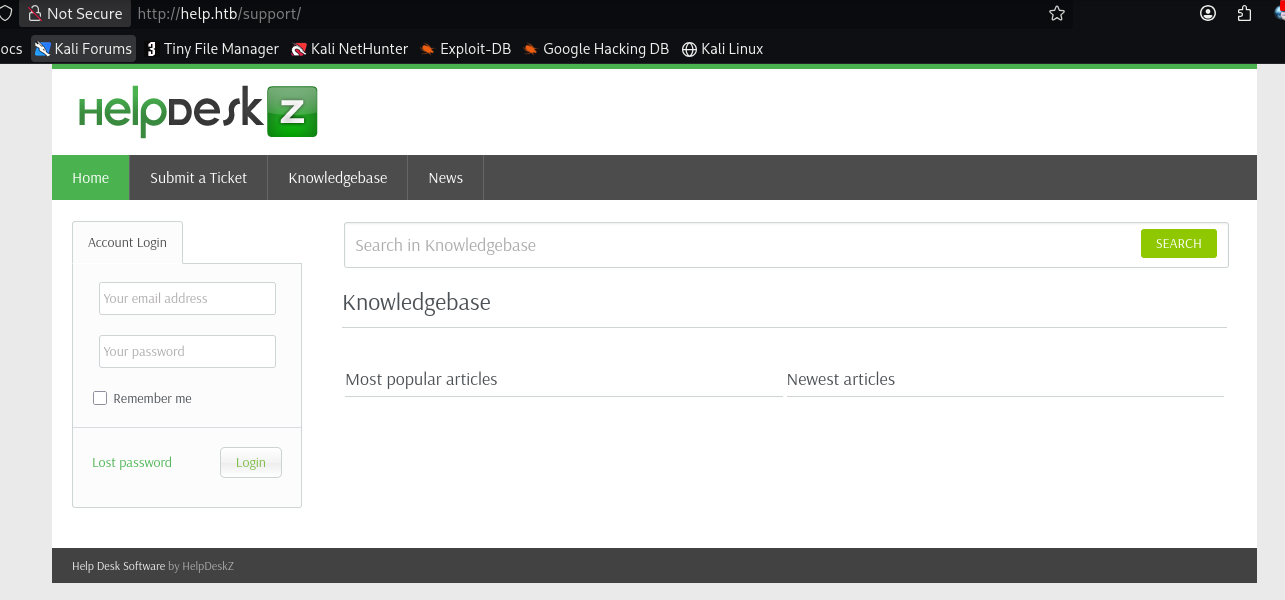Image resolution: width=1285 pixels, height=600 pixels.
Task: Click the Not Secure lock indicator
Action: (x=75, y=14)
